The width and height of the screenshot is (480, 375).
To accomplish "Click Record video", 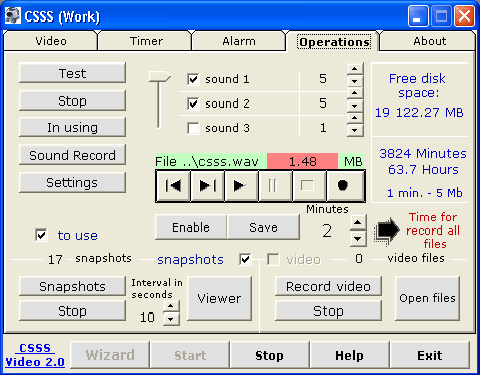I will 328,286.
